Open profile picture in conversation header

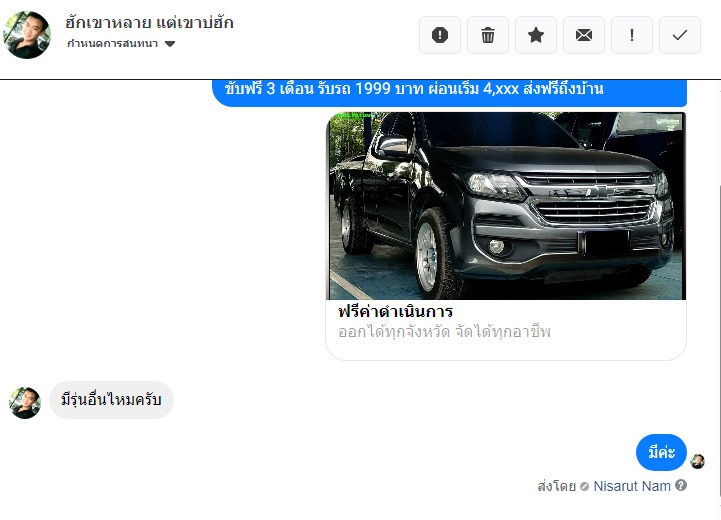27,35
